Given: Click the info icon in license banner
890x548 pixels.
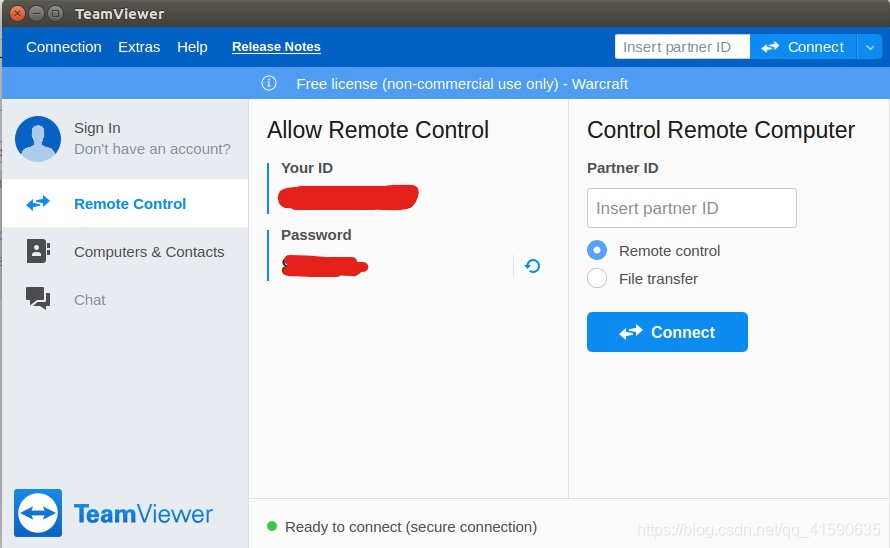Looking at the screenshot, I should coord(269,83).
